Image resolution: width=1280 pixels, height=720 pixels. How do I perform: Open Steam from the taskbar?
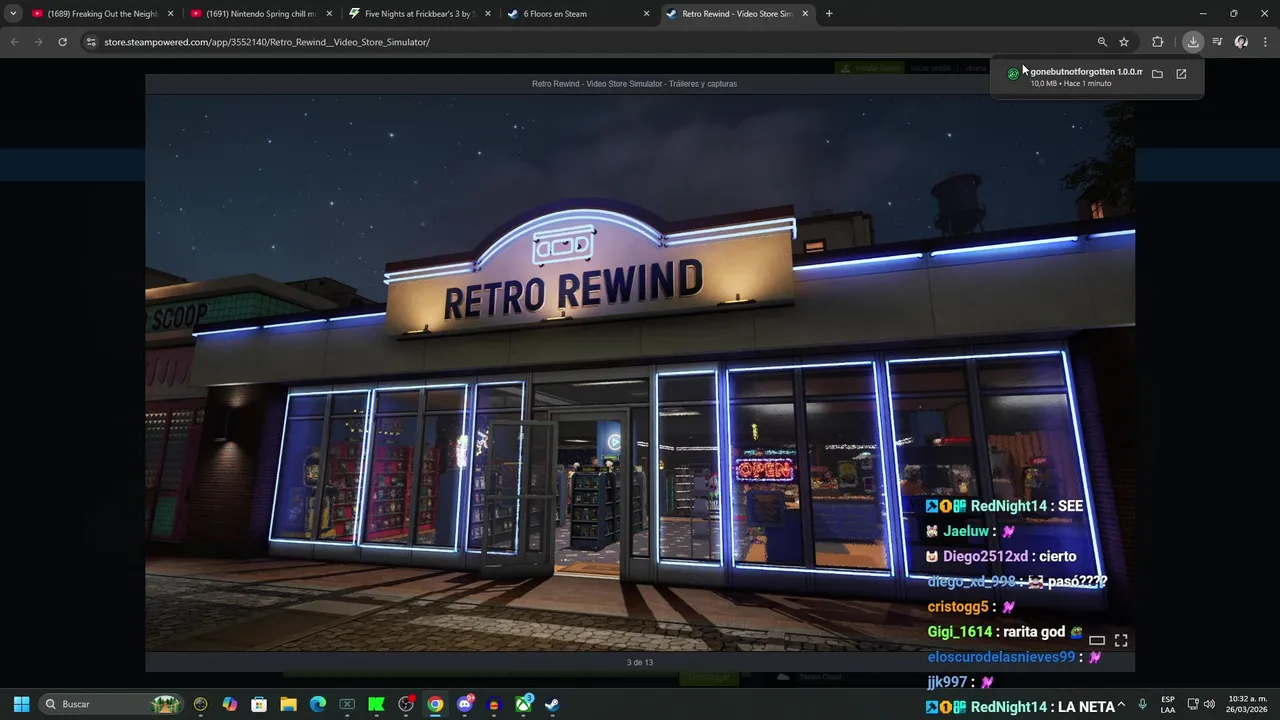(552, 704)
